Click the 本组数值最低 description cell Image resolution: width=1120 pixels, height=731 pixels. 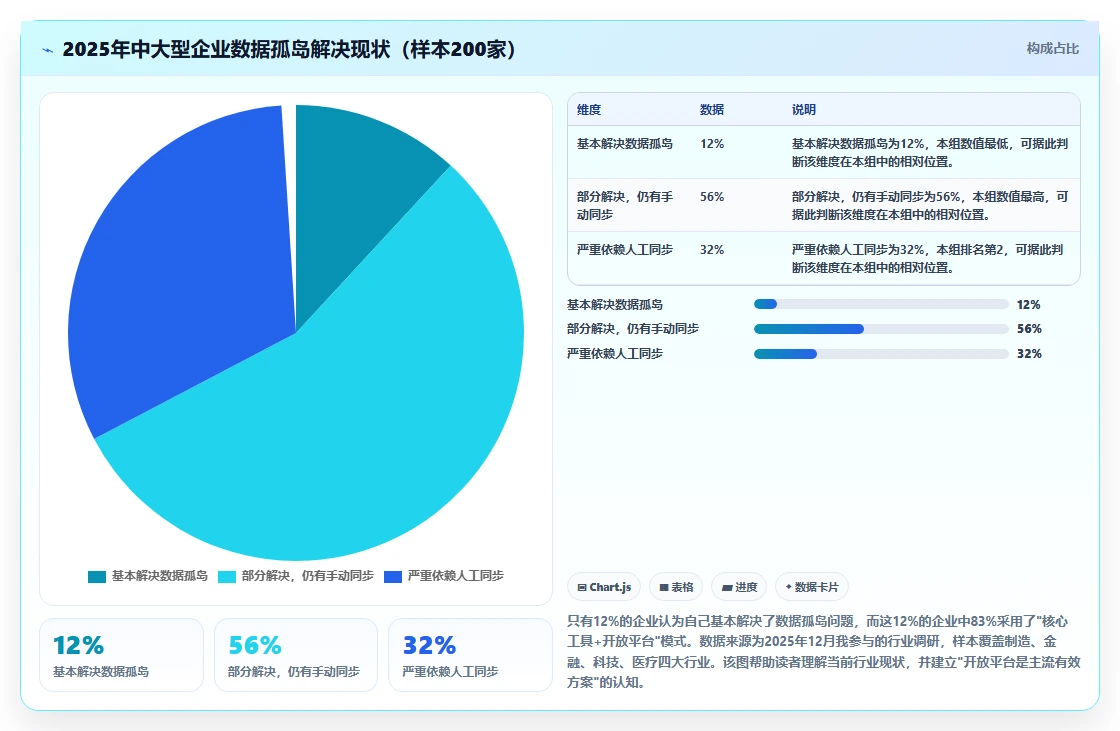point(930,152)
